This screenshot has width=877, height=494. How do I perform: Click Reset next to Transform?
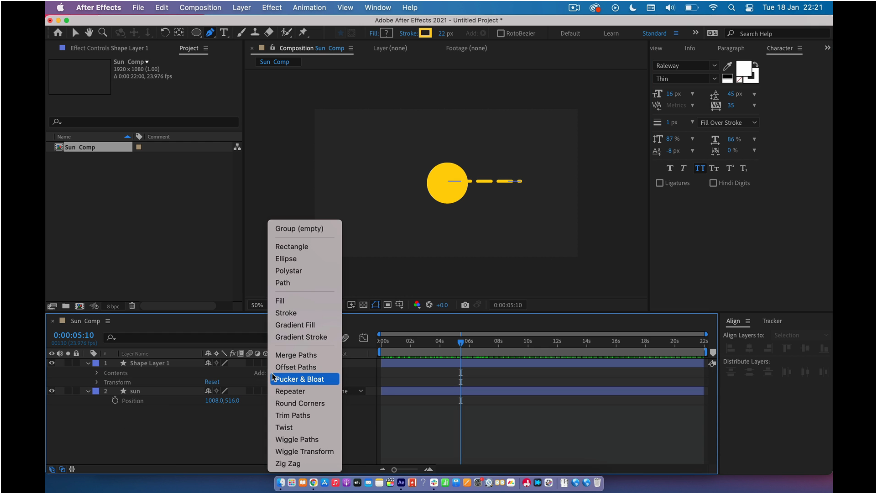(x=212, y=382)
